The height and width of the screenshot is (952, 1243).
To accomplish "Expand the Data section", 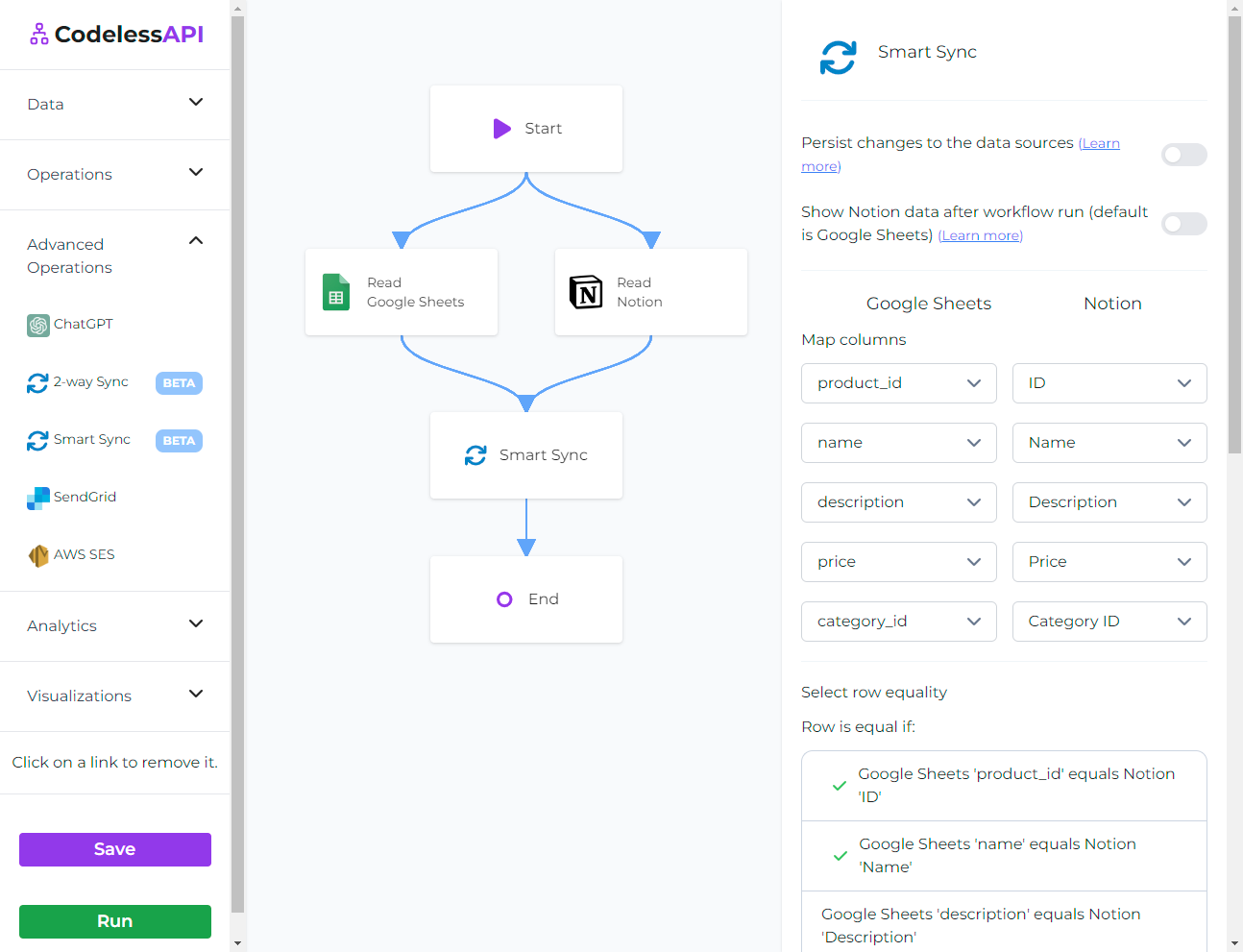I will click(114, 104).
